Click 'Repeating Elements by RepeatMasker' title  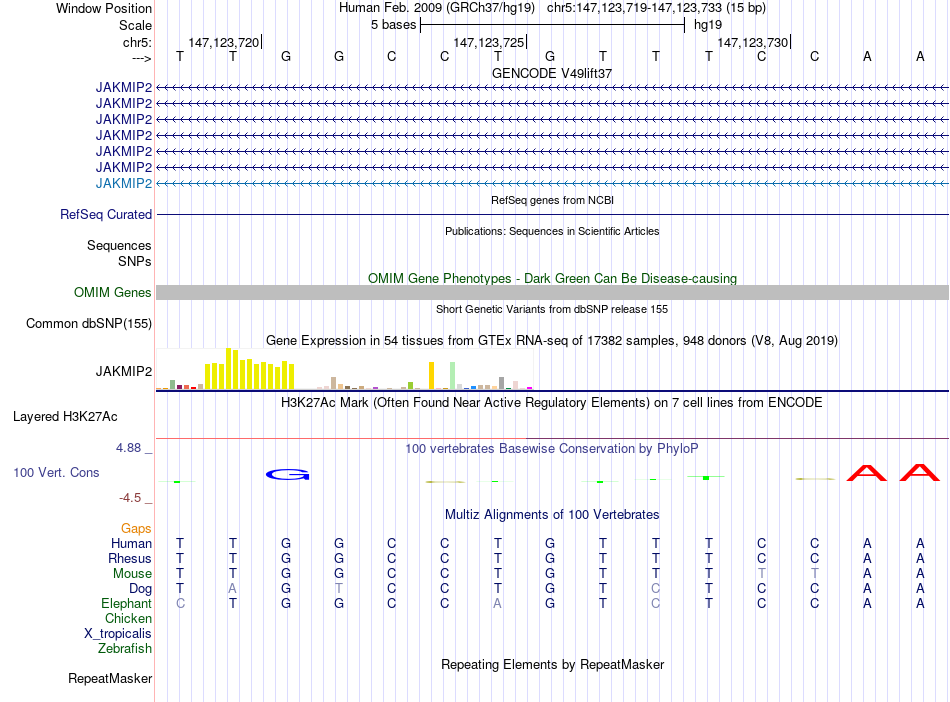click(x=553, y=664)
